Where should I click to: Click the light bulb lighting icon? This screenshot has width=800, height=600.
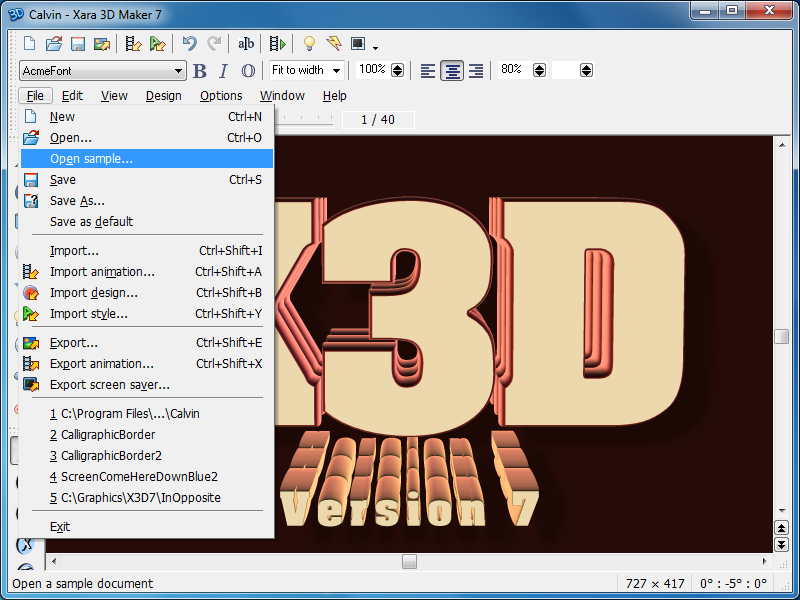point(309,44)
